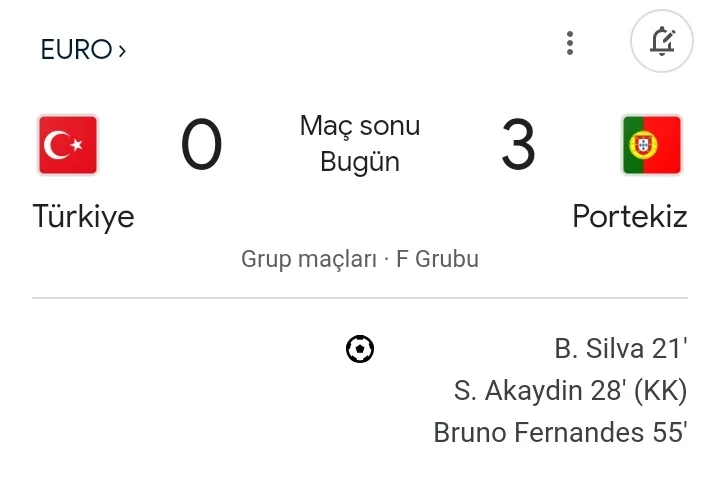Viewport: 720px width, 488px height.
Task: Click the soccer ball goals icon
Action: (360, 349)
